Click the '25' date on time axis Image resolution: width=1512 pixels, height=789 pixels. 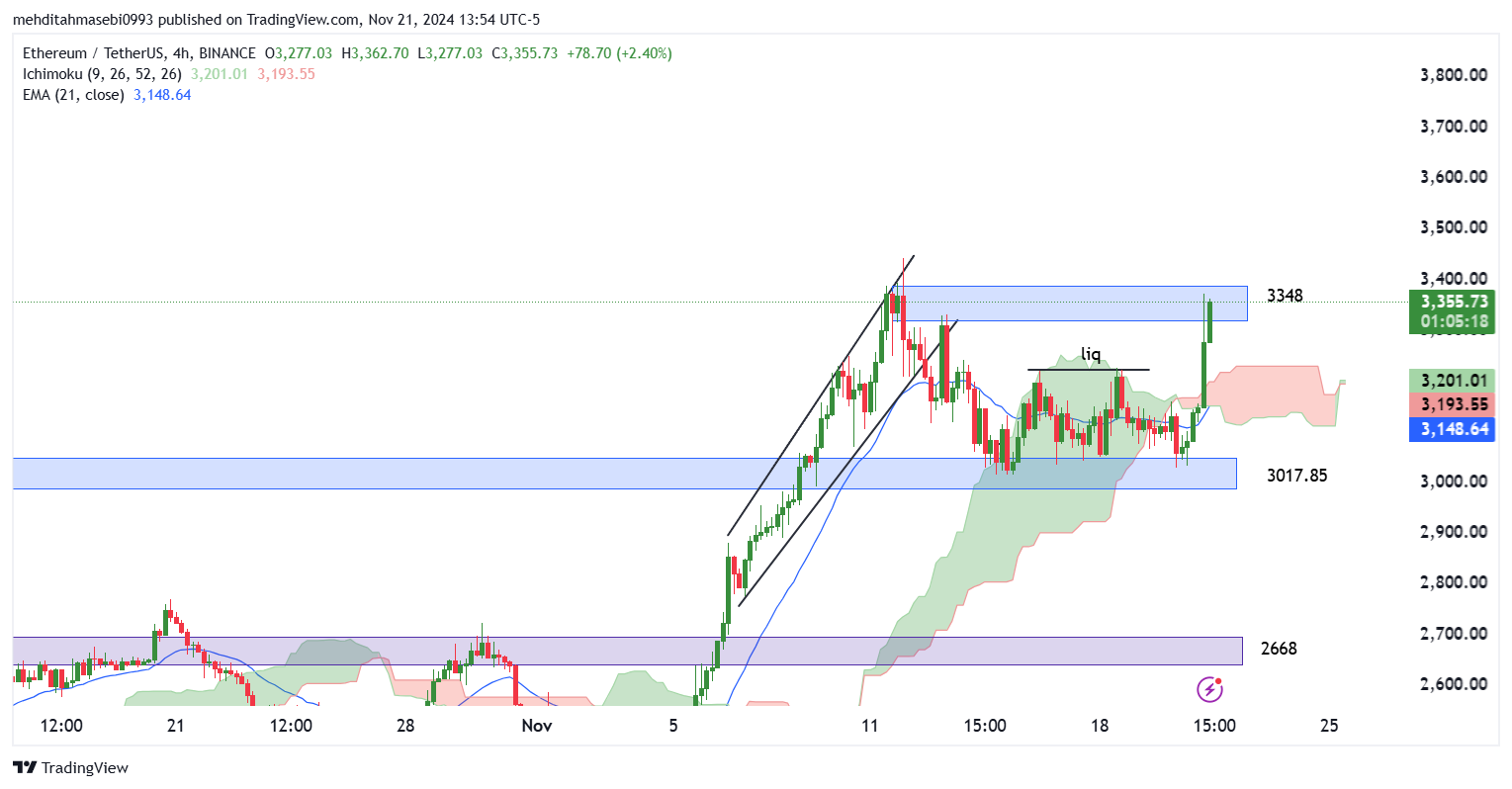[x=1329, y=726]
